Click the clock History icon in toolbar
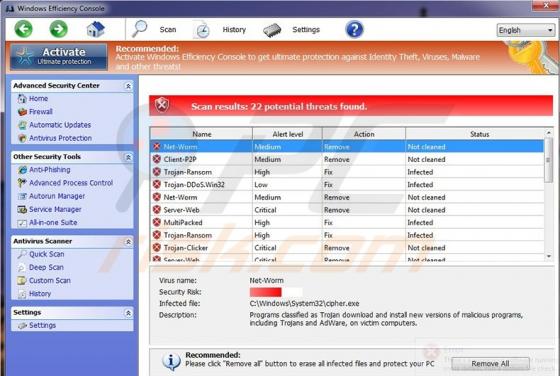The width and height of the screenshot is (560, 376). point(202,30)
